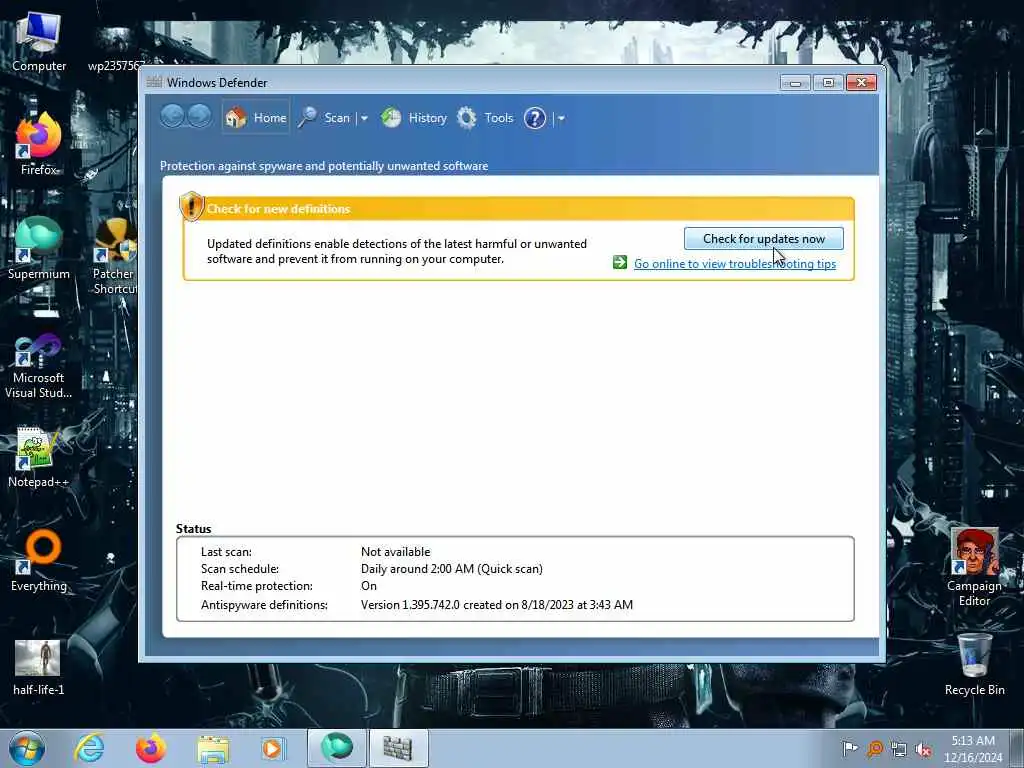Open the taskbar clock showing 5:13 AM
This screenshot has height=768, width=1024.
[973, 748]
